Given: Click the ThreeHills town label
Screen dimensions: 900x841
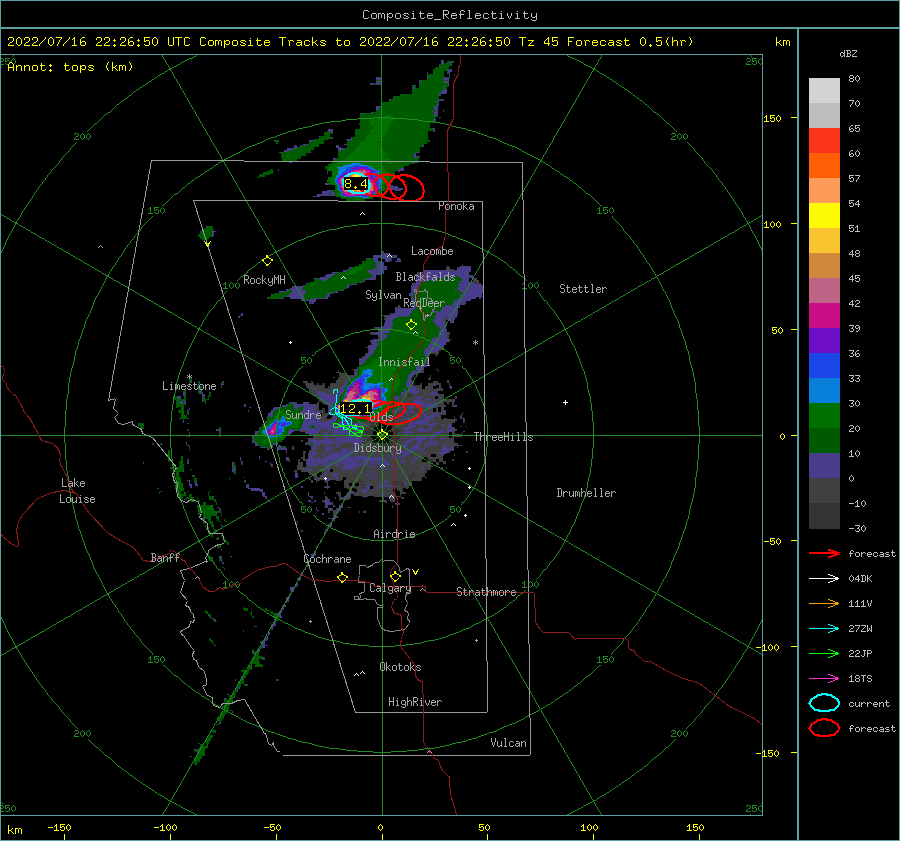Looking at the screenshot, I should [x=503, y=437].
